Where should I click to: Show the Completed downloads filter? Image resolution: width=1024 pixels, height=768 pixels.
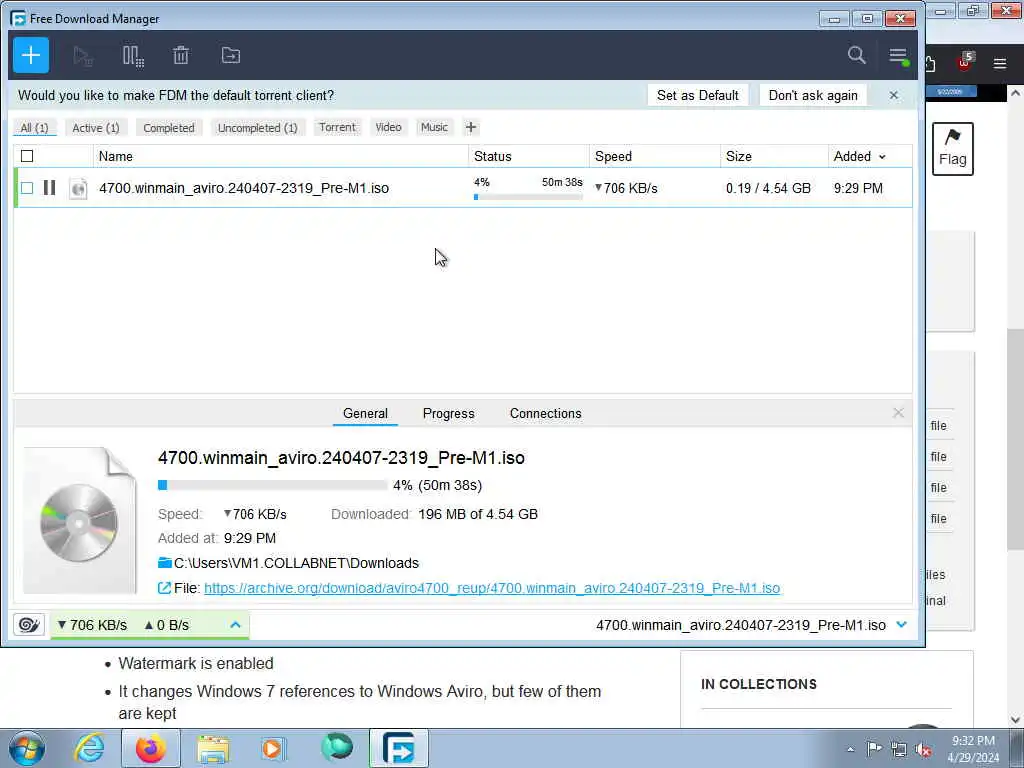coord(169,128)
